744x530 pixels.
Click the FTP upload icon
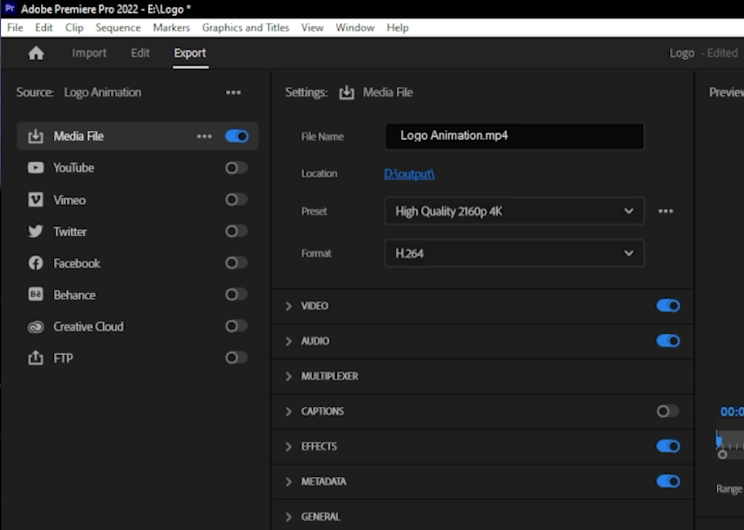pyautogui.click(x=36, y=358)
